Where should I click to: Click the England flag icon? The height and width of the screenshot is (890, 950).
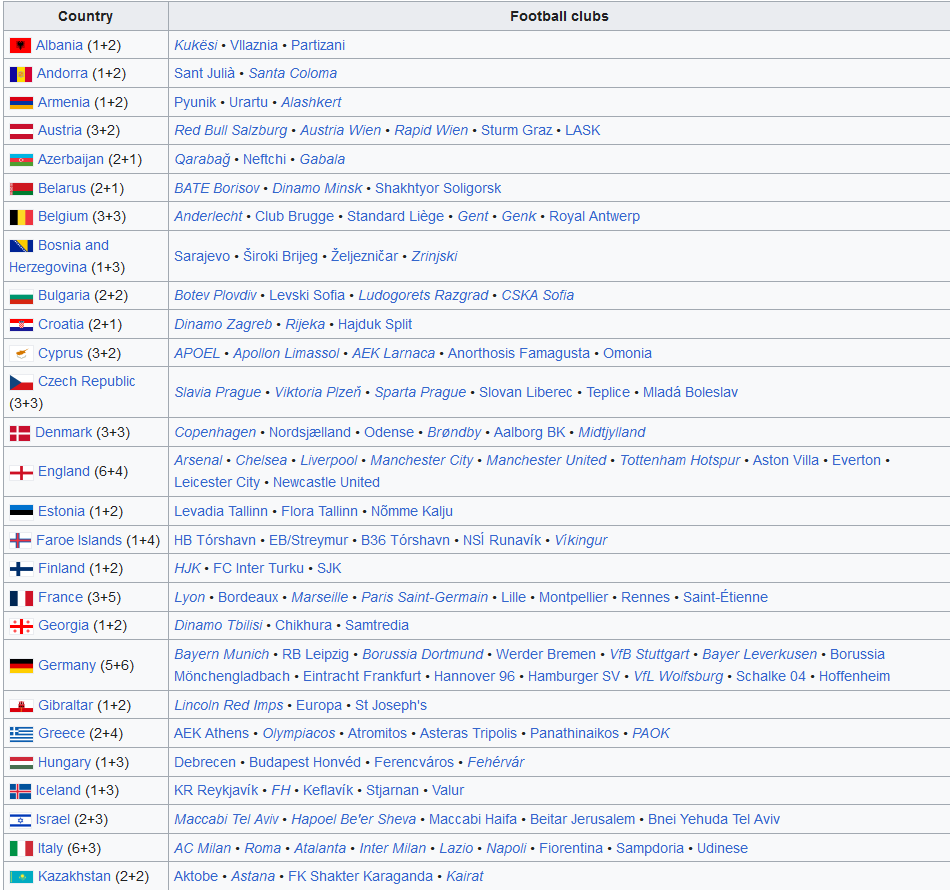21,472
